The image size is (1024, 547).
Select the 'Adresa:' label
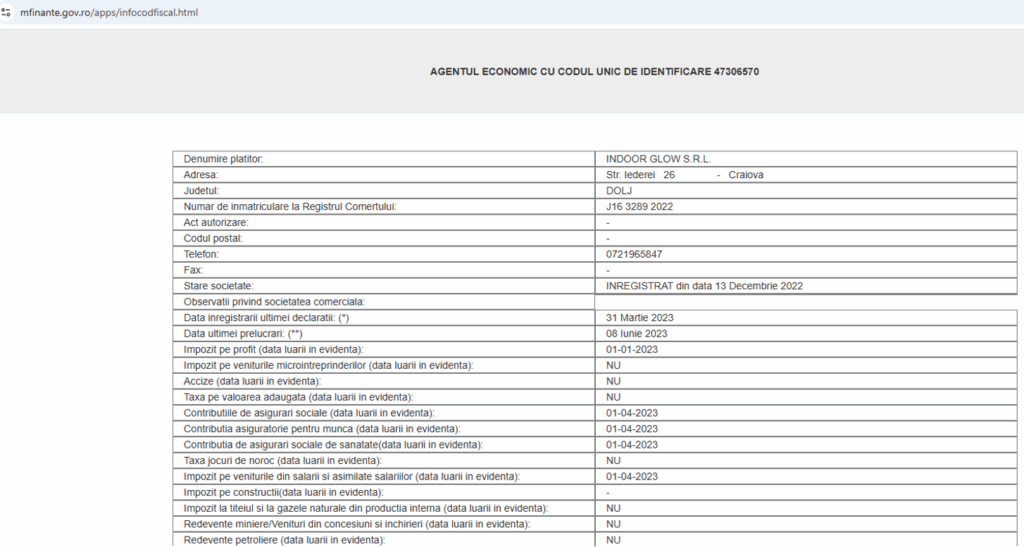pos(201,175)
